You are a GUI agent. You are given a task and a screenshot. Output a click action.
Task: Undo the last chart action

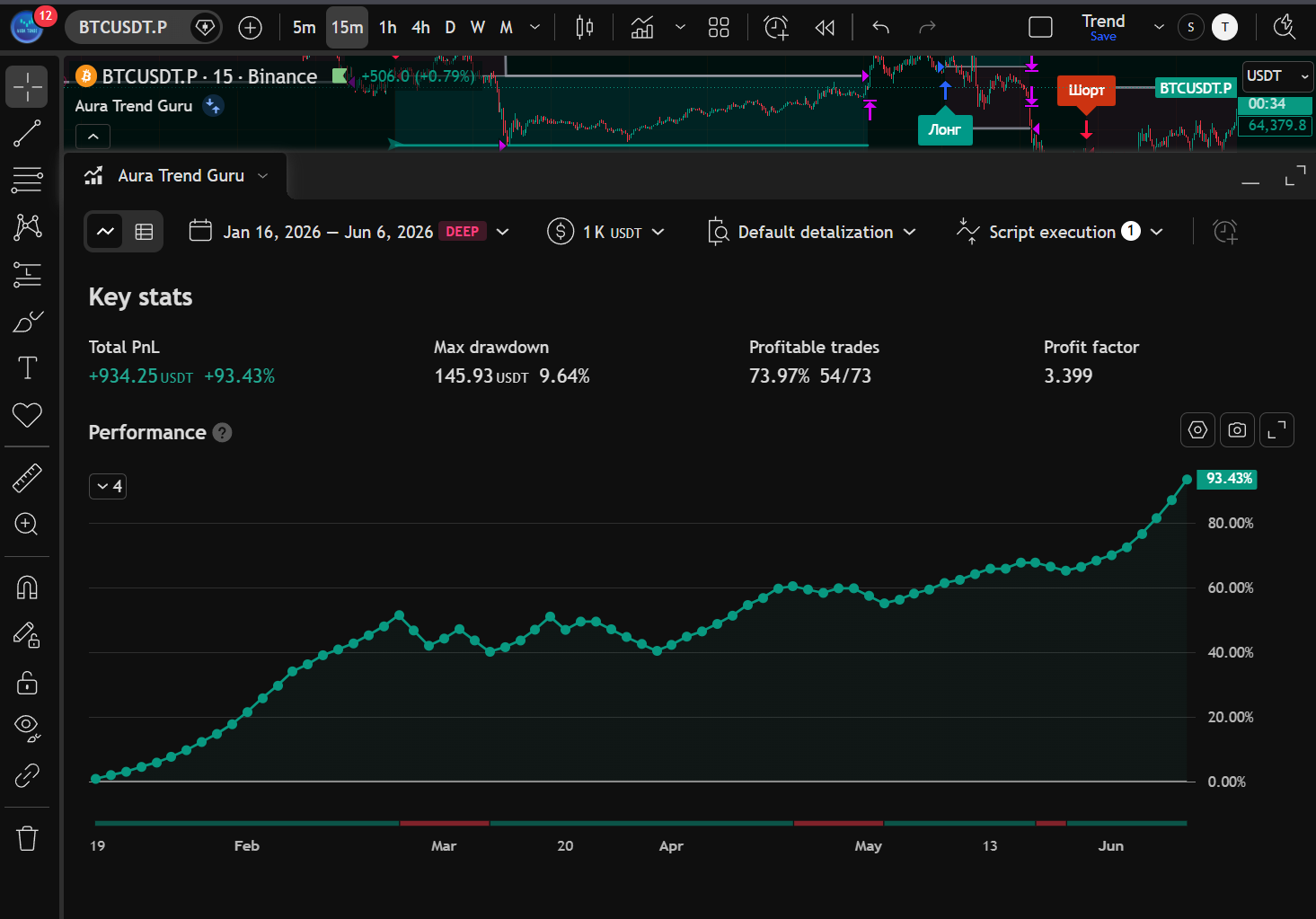tap(880, 28)
